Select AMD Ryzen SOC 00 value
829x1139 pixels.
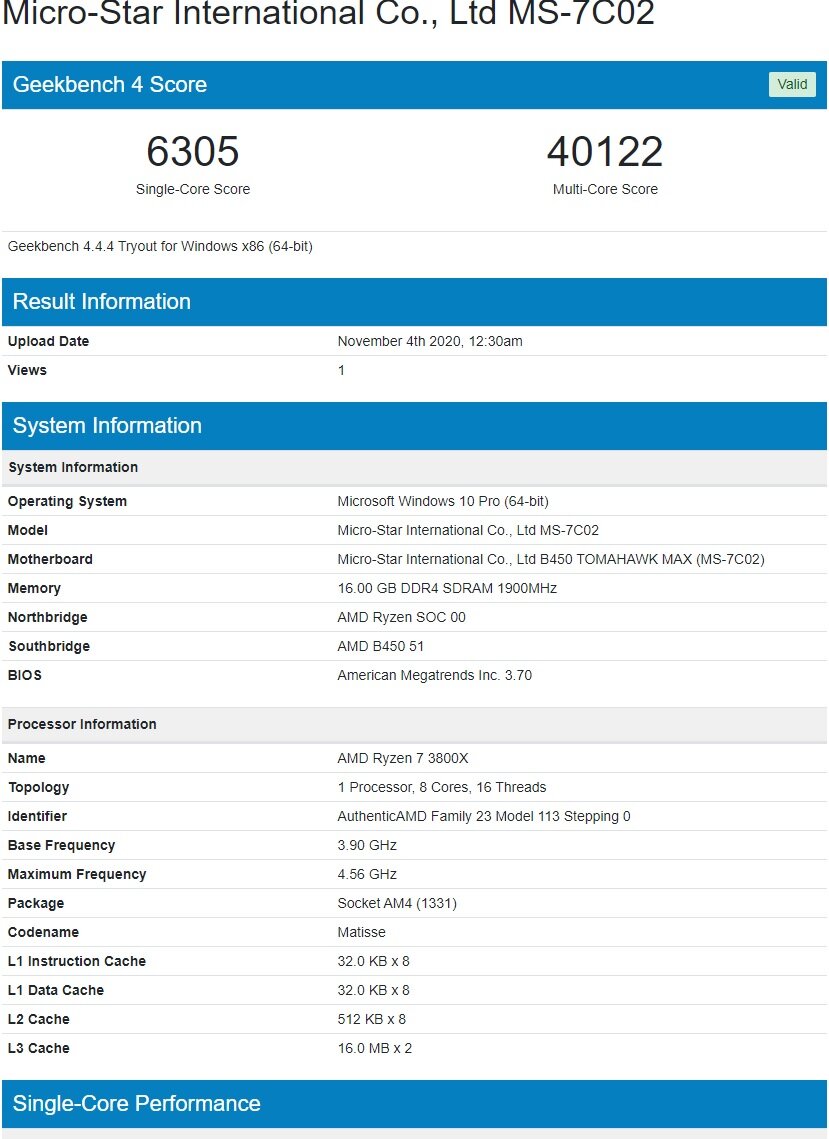click(x=401, y=617)
